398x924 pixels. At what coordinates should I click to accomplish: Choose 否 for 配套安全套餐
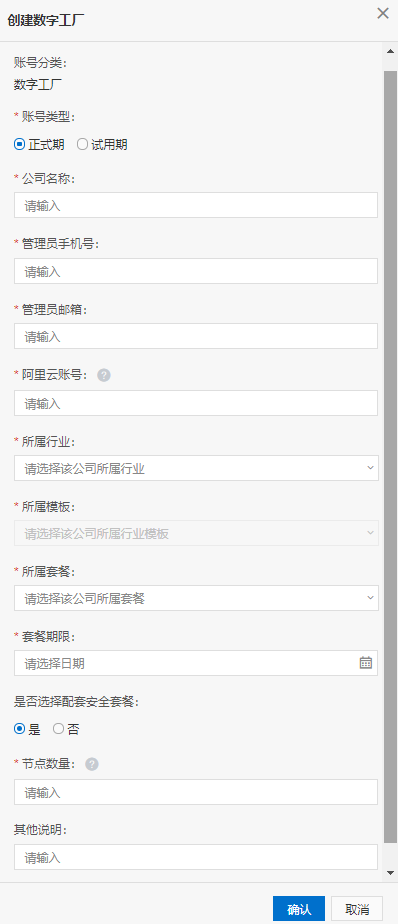pyautogui.click(x=66, y=729)
